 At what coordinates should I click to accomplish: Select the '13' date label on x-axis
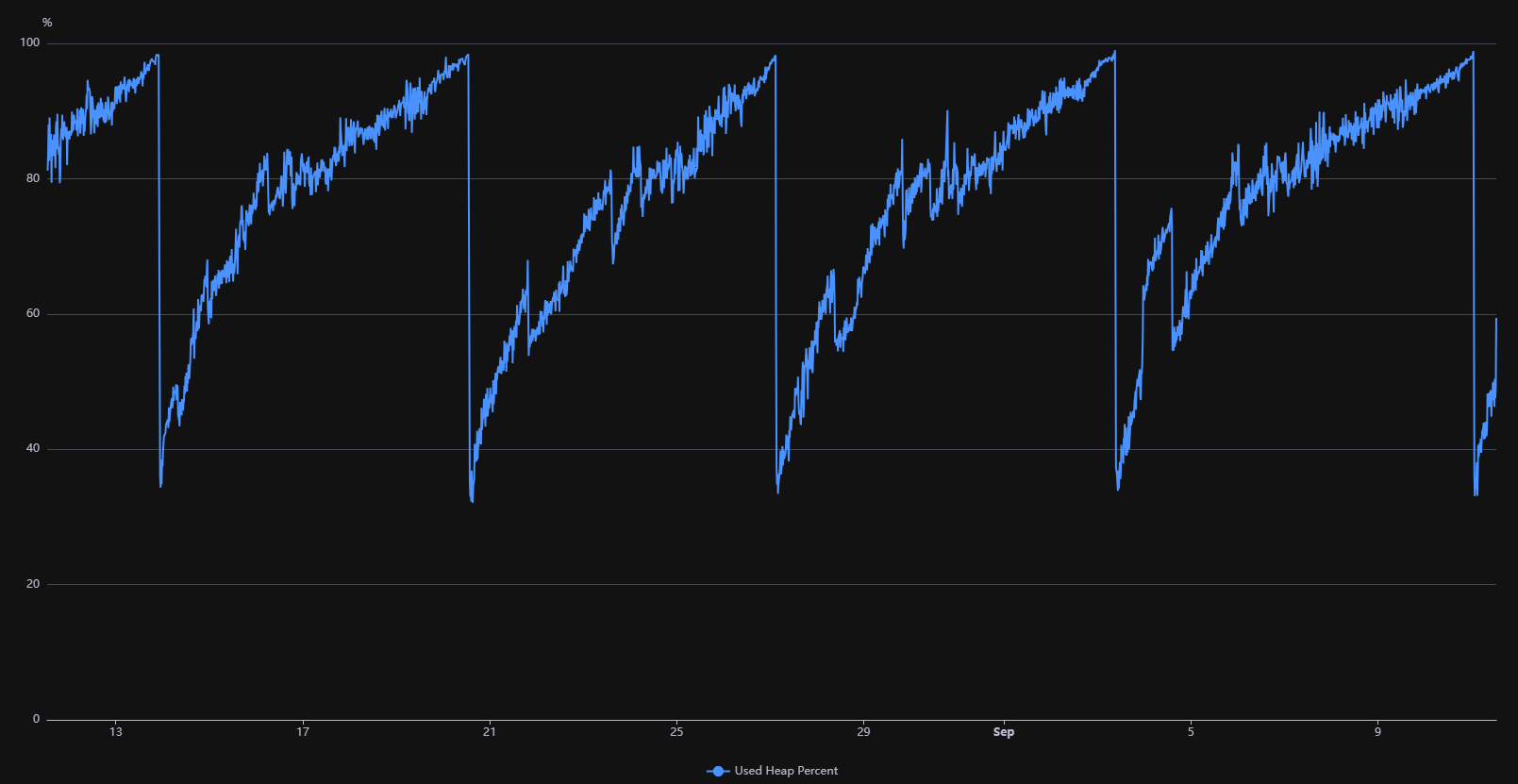[116, 732]
